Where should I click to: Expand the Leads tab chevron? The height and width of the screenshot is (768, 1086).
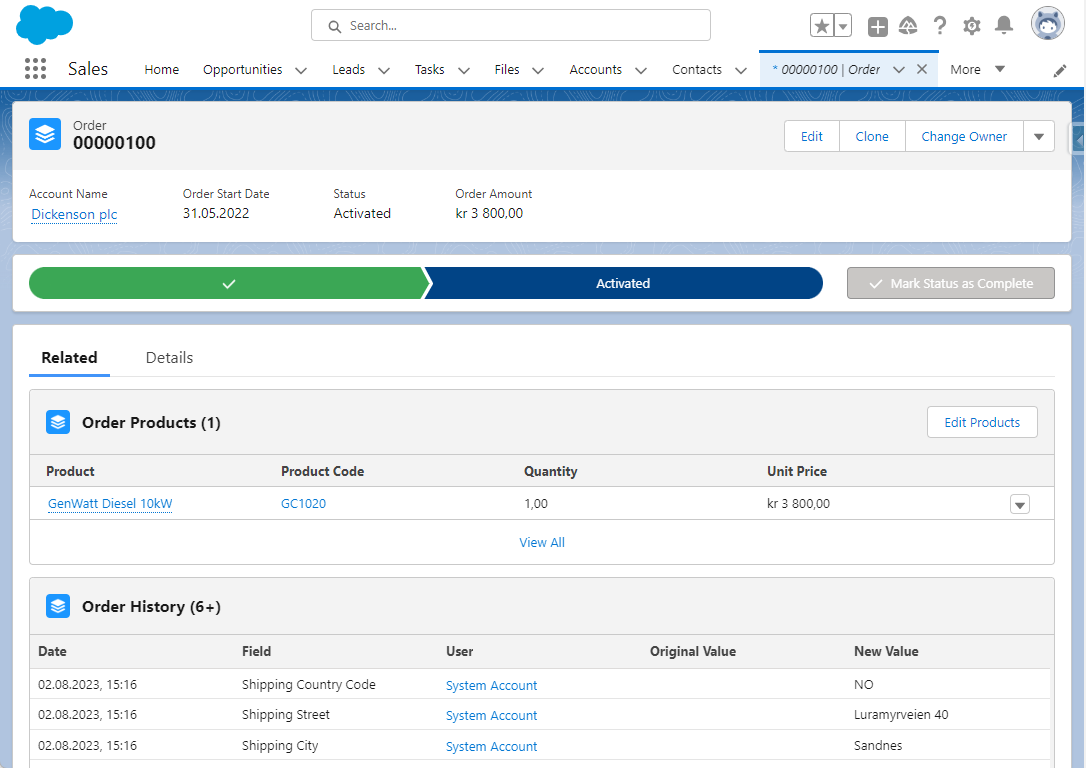pyautogui.click(x=384, y=71)
